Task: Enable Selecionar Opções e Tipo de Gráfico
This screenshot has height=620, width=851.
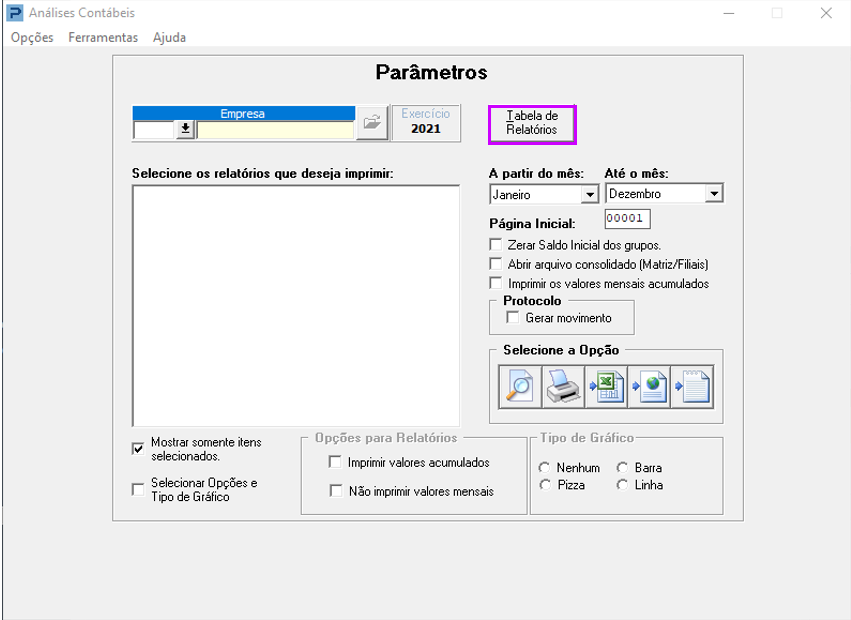Action: (x=138, y=489)
